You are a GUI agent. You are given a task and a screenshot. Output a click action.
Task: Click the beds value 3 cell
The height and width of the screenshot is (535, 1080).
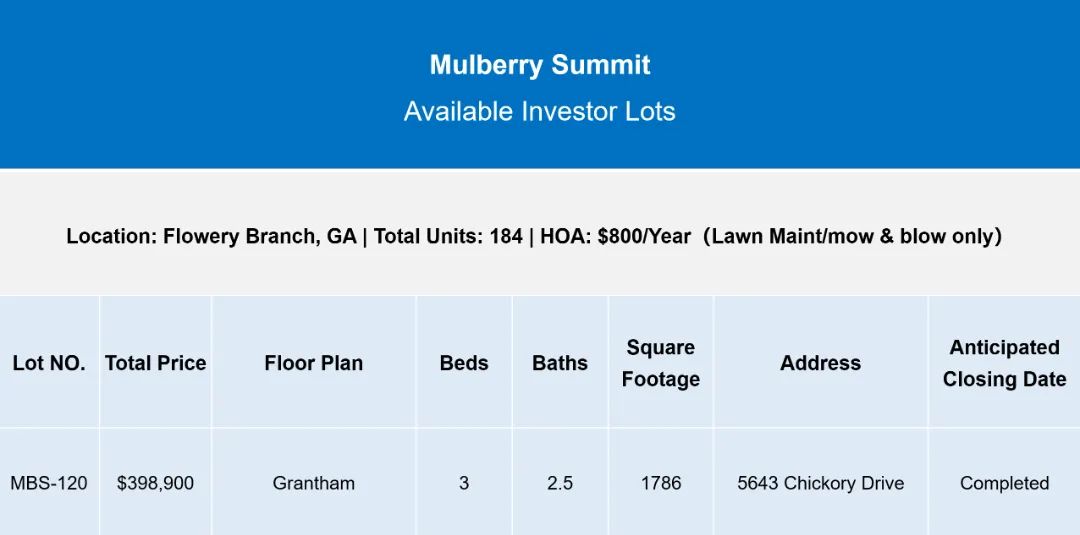(x=464, y=483)
